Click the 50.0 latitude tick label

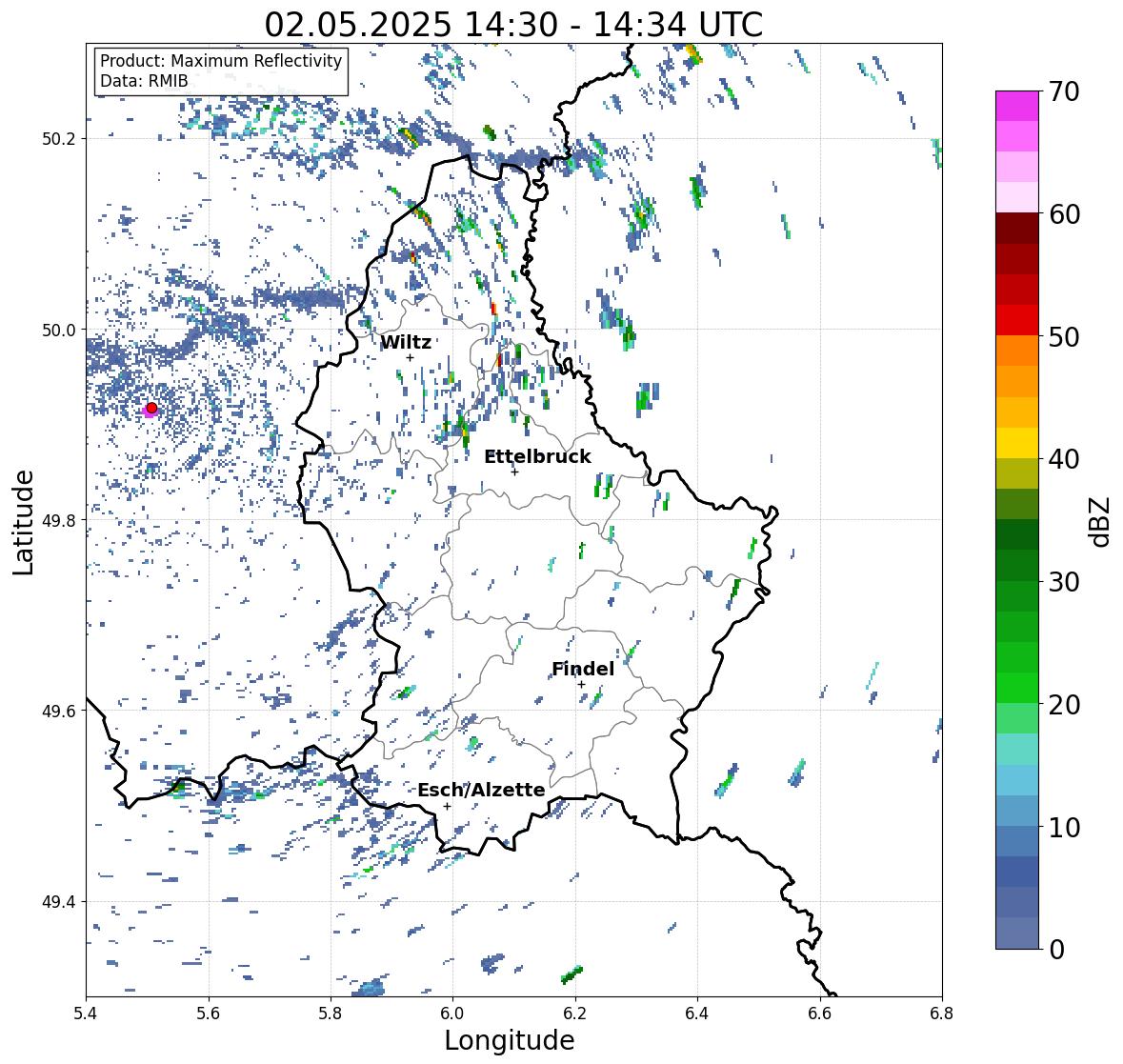59,331
